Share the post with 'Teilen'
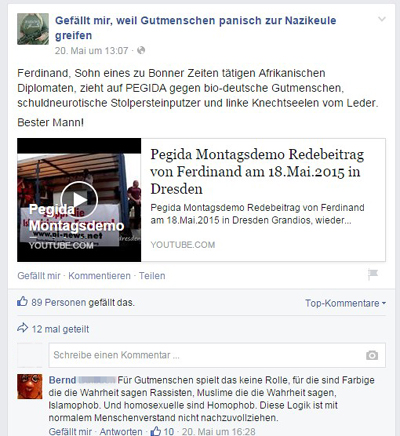This screenshot has height=436, width=400. (x=152, y=276)
